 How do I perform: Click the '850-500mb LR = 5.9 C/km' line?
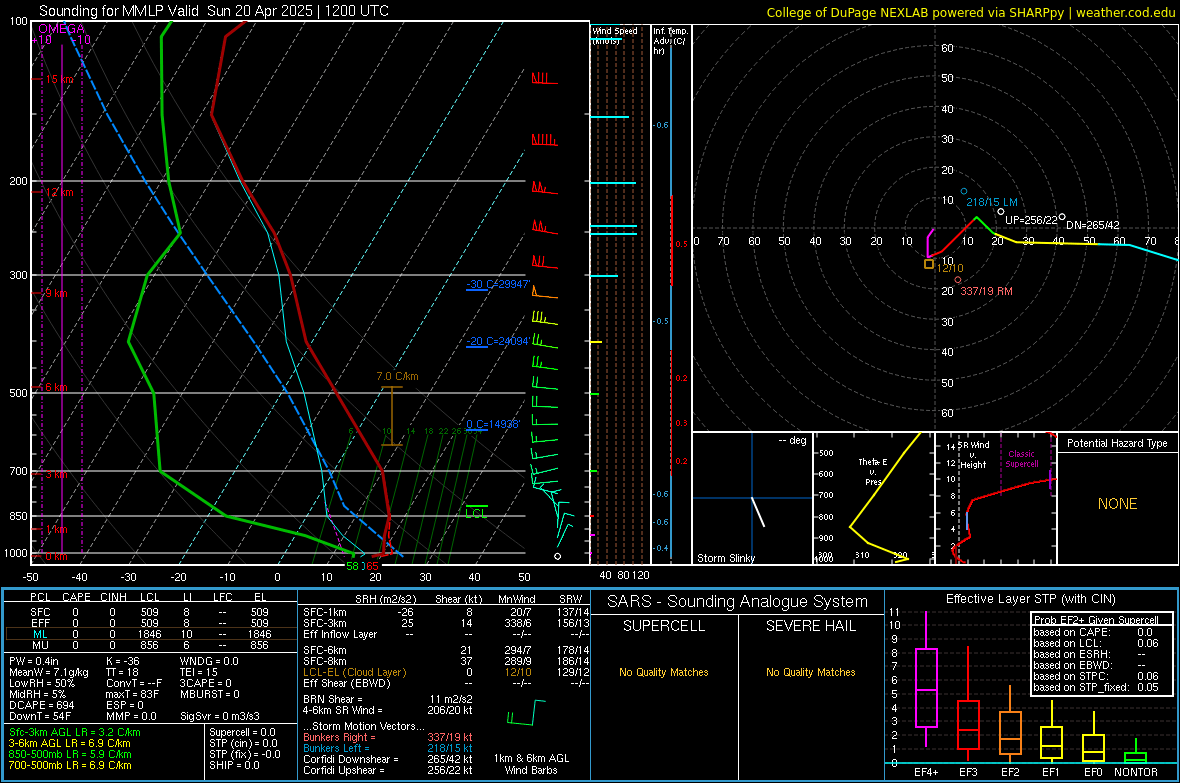[70, 754]
